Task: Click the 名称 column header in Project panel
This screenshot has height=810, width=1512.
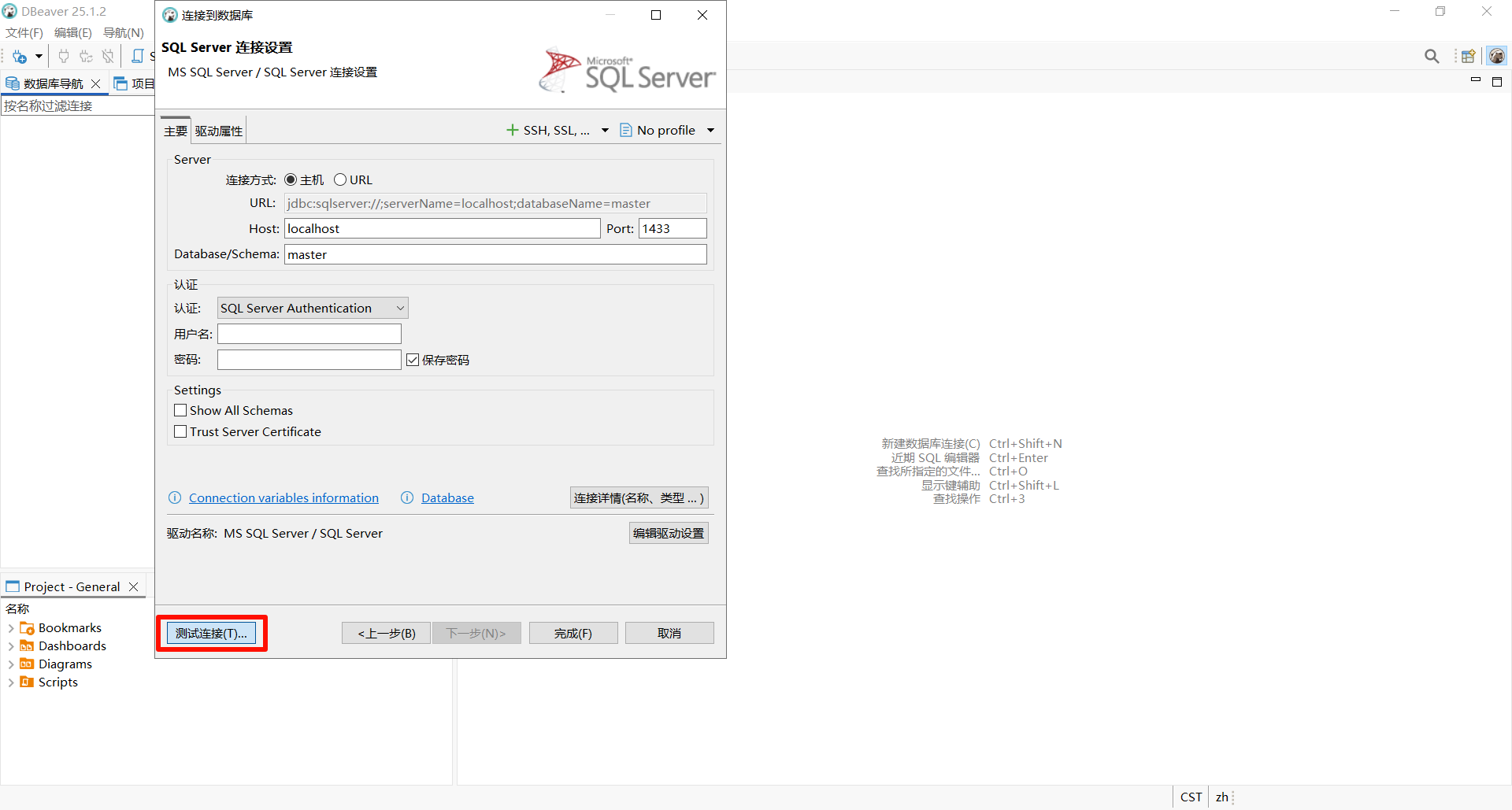Action: pyautogui.click(x=17, y=608)
